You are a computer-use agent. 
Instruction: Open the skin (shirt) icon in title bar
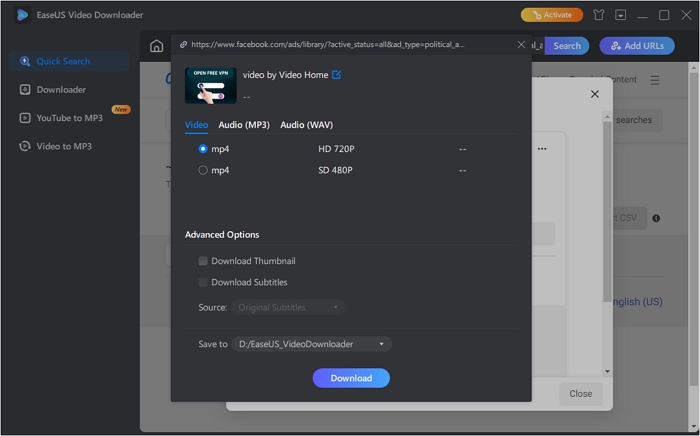point(598,15)
